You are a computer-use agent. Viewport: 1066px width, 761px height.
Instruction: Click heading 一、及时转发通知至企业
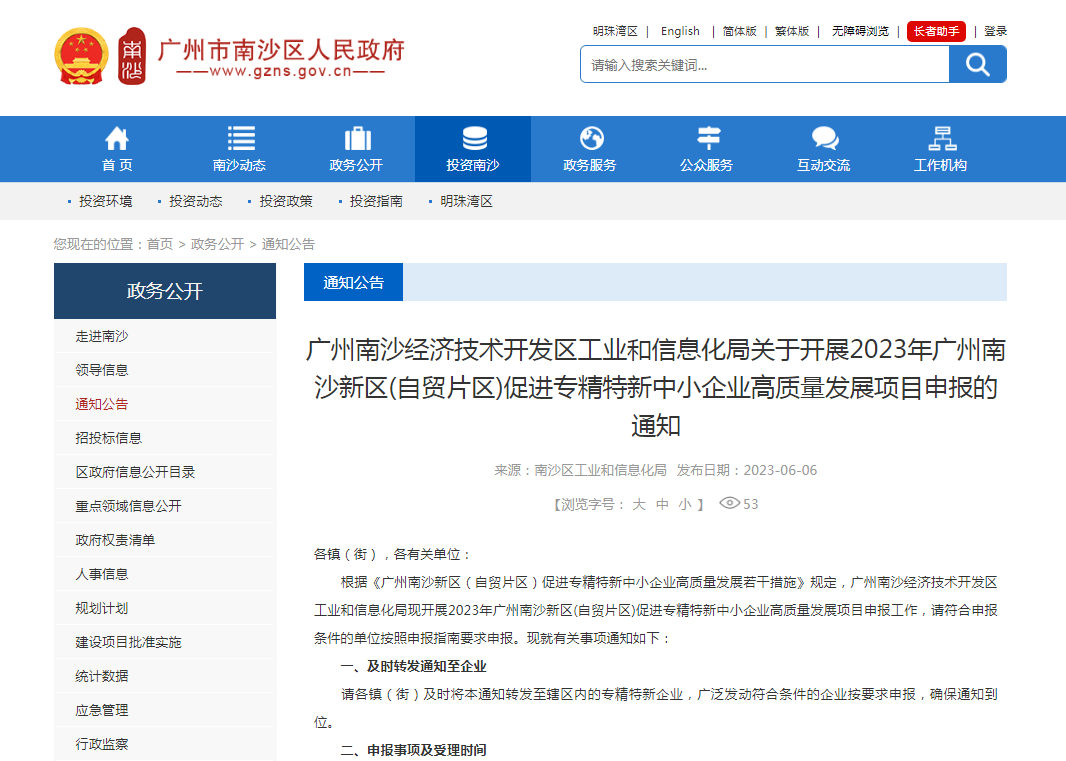pyautogui.click(x=413, y=666)
